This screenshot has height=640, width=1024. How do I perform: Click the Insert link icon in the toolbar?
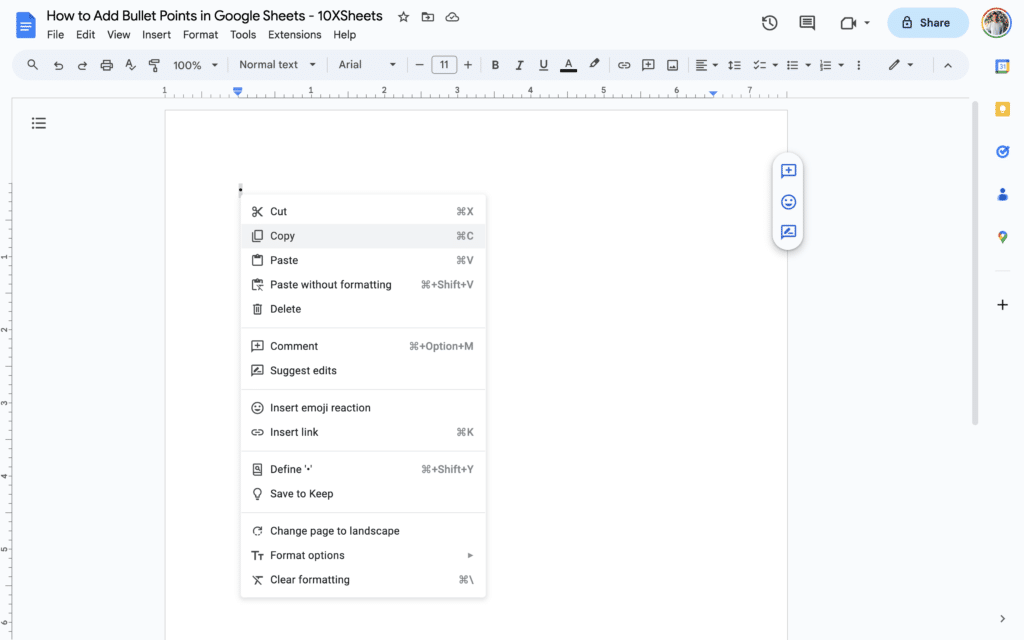pyautogui.click(x=624, y=64)
